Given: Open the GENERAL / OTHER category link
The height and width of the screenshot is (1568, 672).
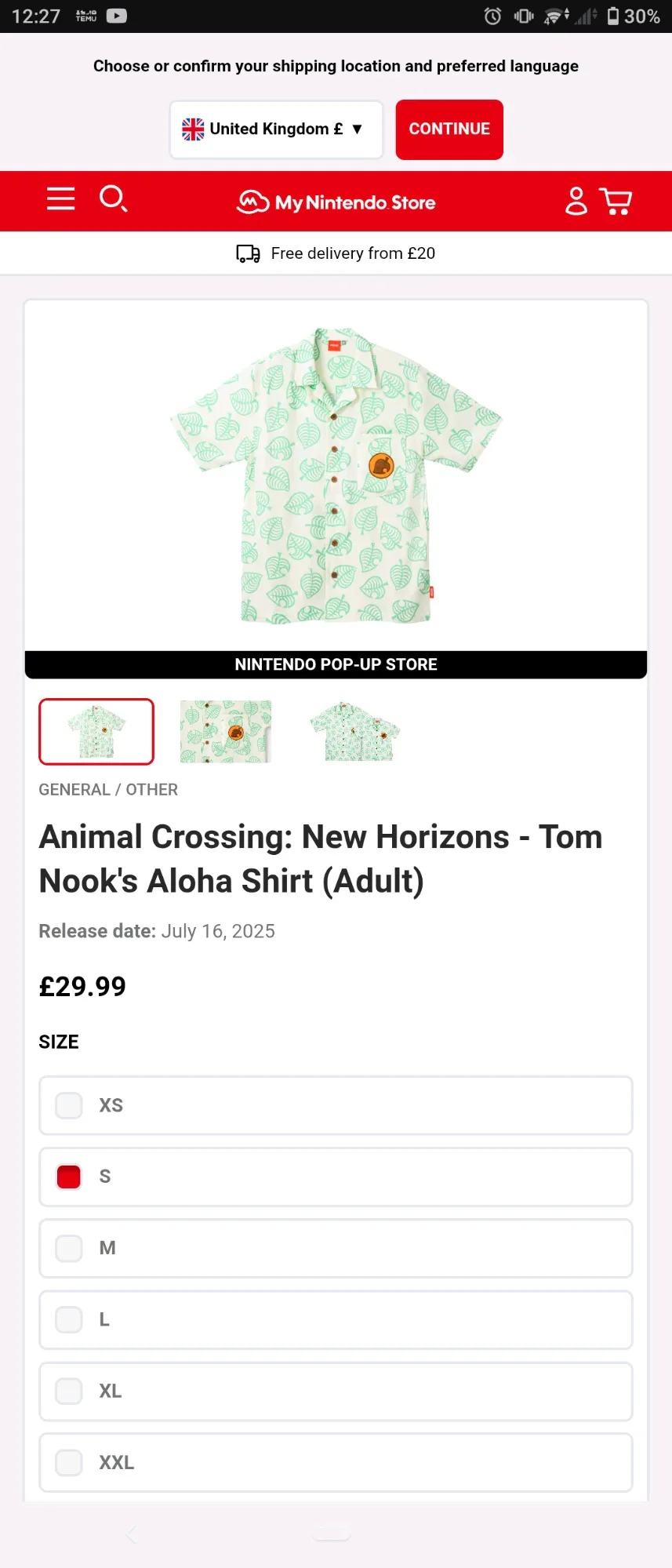Looking at the screenshot, I should (x=108, y=790).
